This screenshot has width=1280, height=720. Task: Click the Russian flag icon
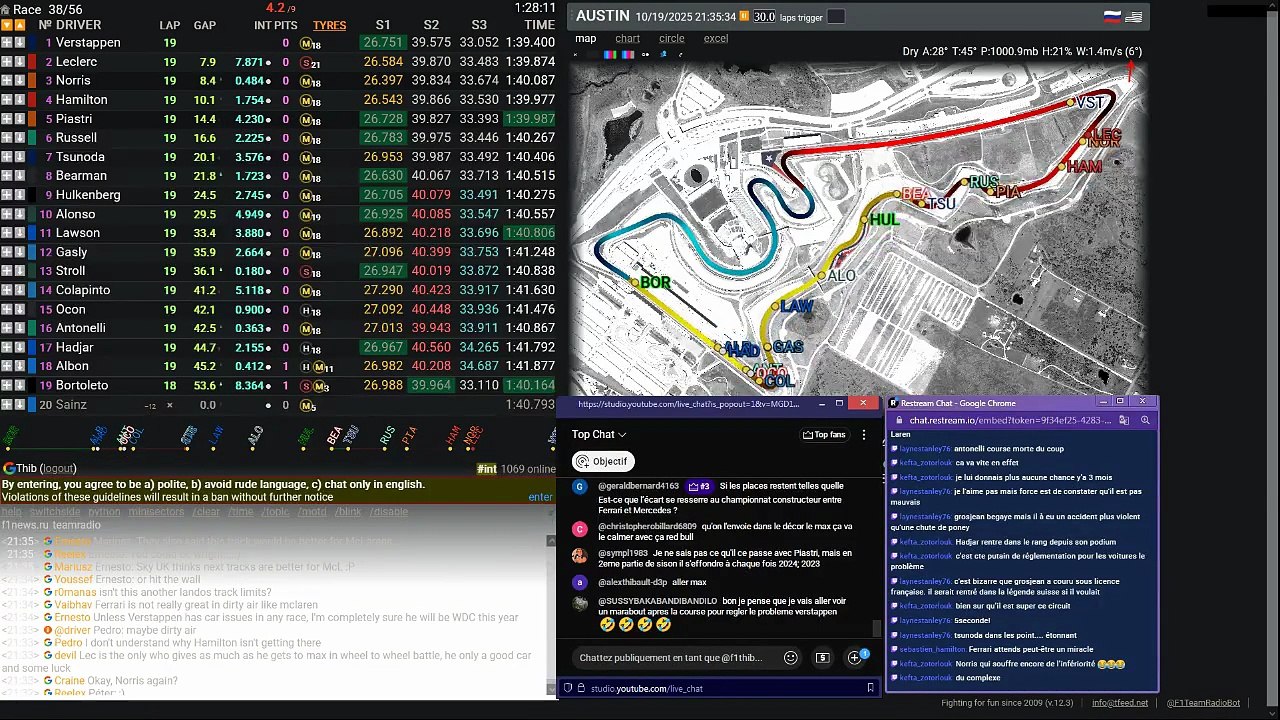coord(1111,17)
